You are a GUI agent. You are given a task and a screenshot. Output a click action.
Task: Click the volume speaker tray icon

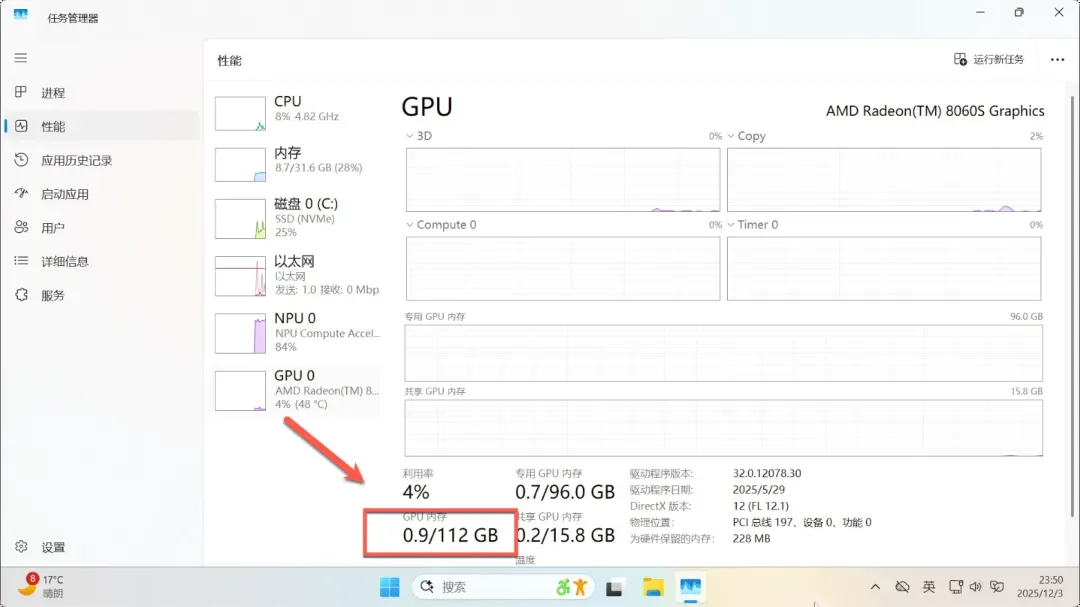975,587
